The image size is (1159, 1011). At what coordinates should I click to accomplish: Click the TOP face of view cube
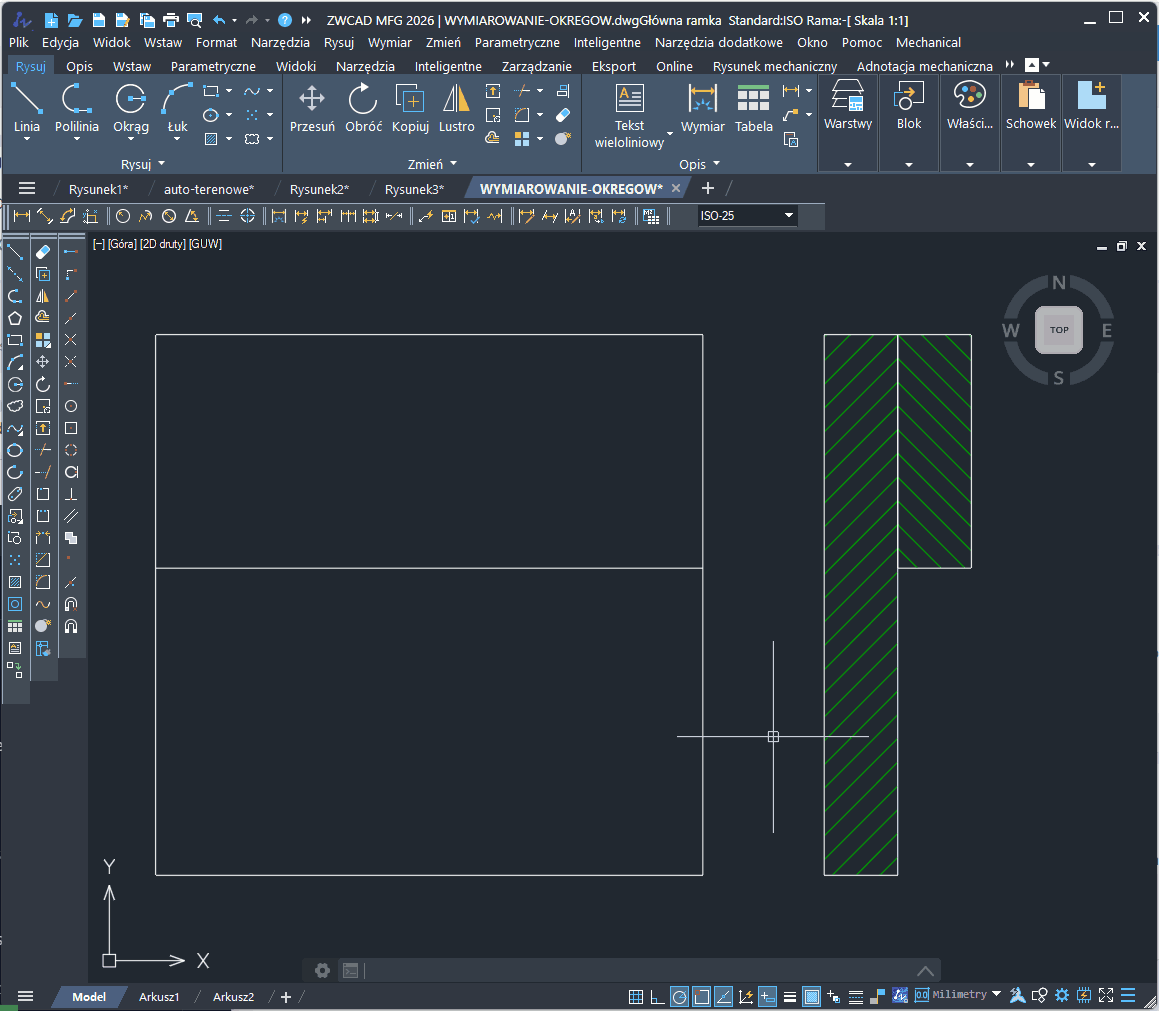click(x=1058, y=330)
